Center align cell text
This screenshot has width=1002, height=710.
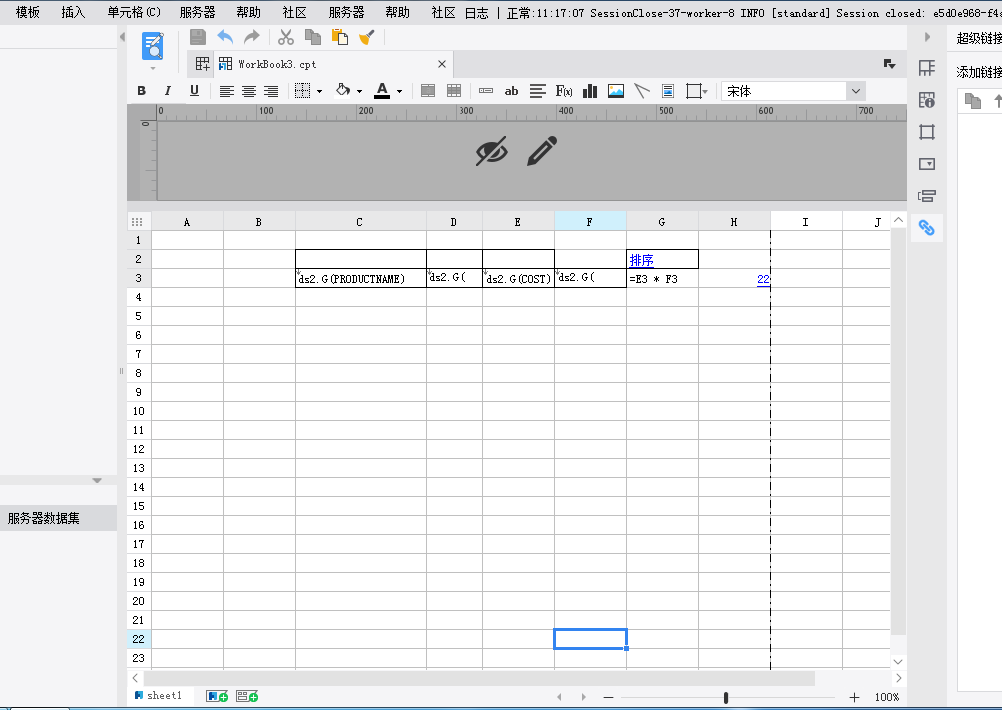coord(249,91)
